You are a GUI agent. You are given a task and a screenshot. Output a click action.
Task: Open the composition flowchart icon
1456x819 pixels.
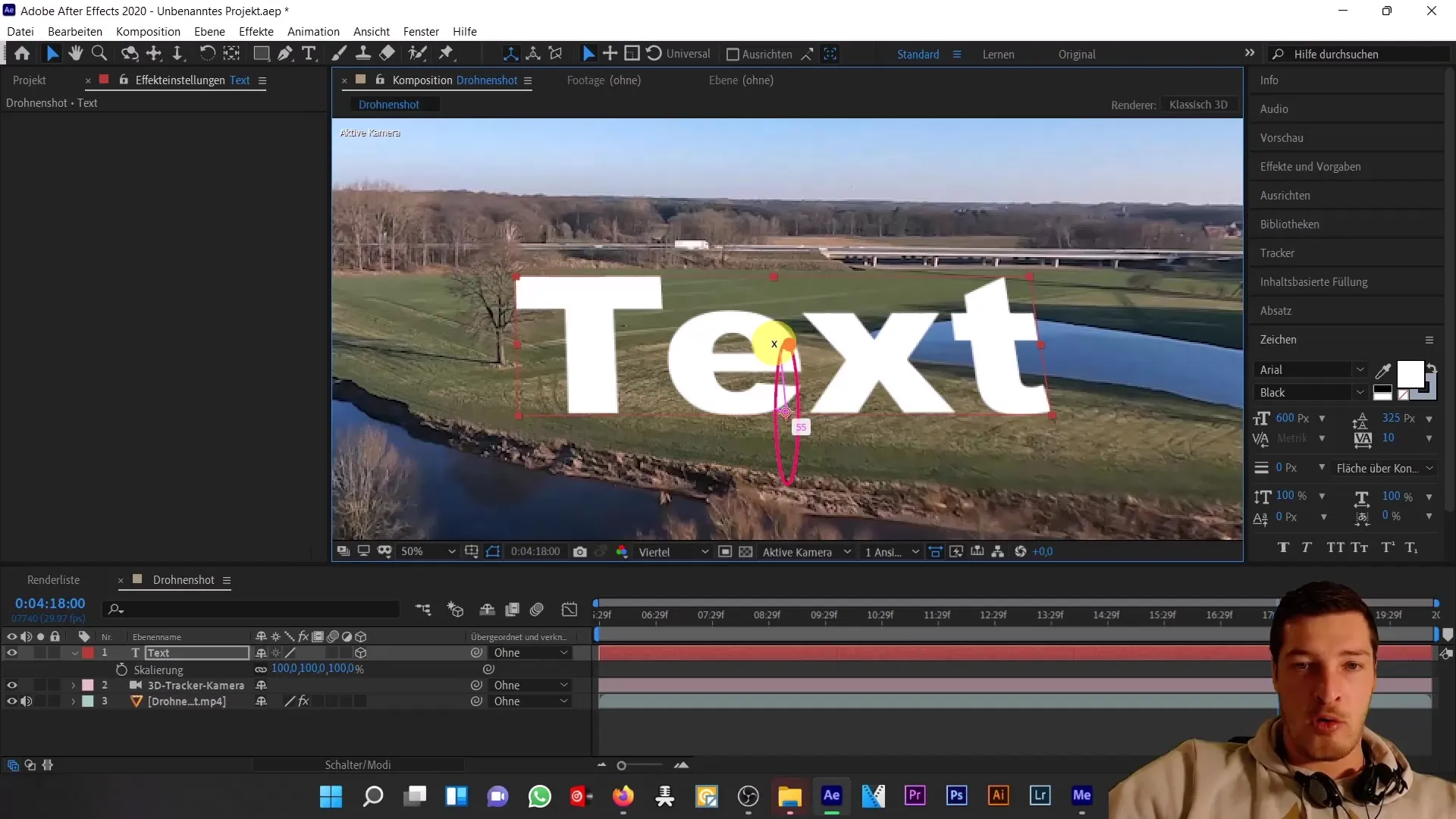click(998, 551)
